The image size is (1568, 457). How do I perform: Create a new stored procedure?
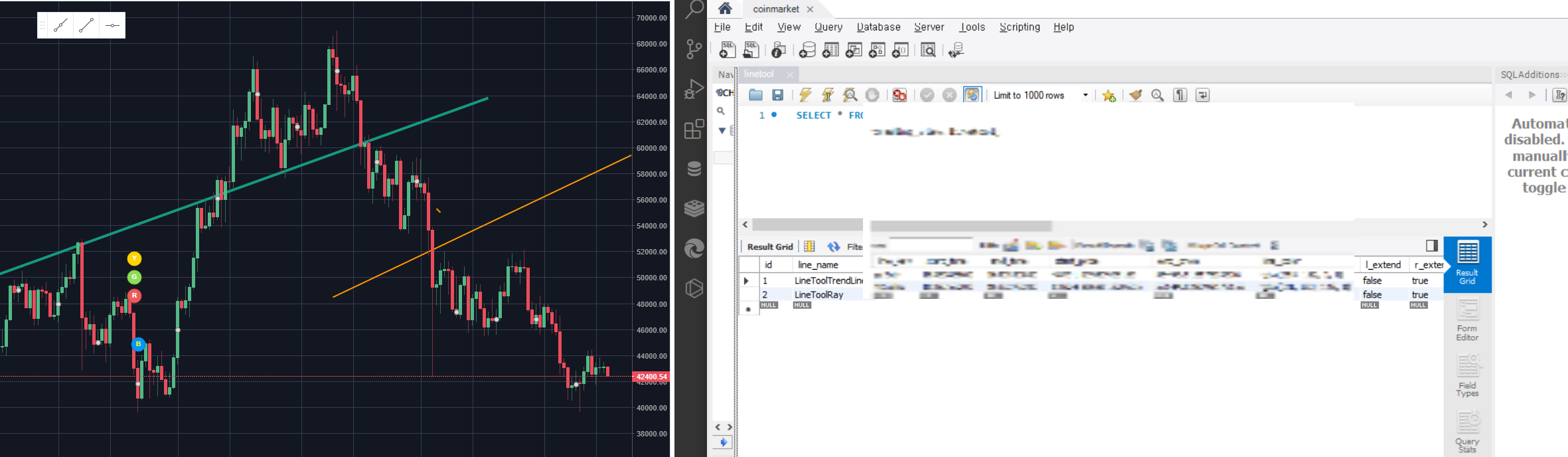(x=877, y=50)
